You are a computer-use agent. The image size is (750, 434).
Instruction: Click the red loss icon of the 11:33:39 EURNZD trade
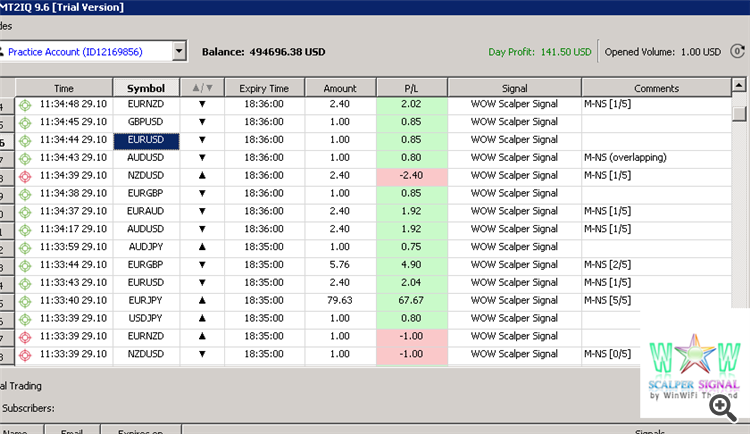tap(25, 337)
